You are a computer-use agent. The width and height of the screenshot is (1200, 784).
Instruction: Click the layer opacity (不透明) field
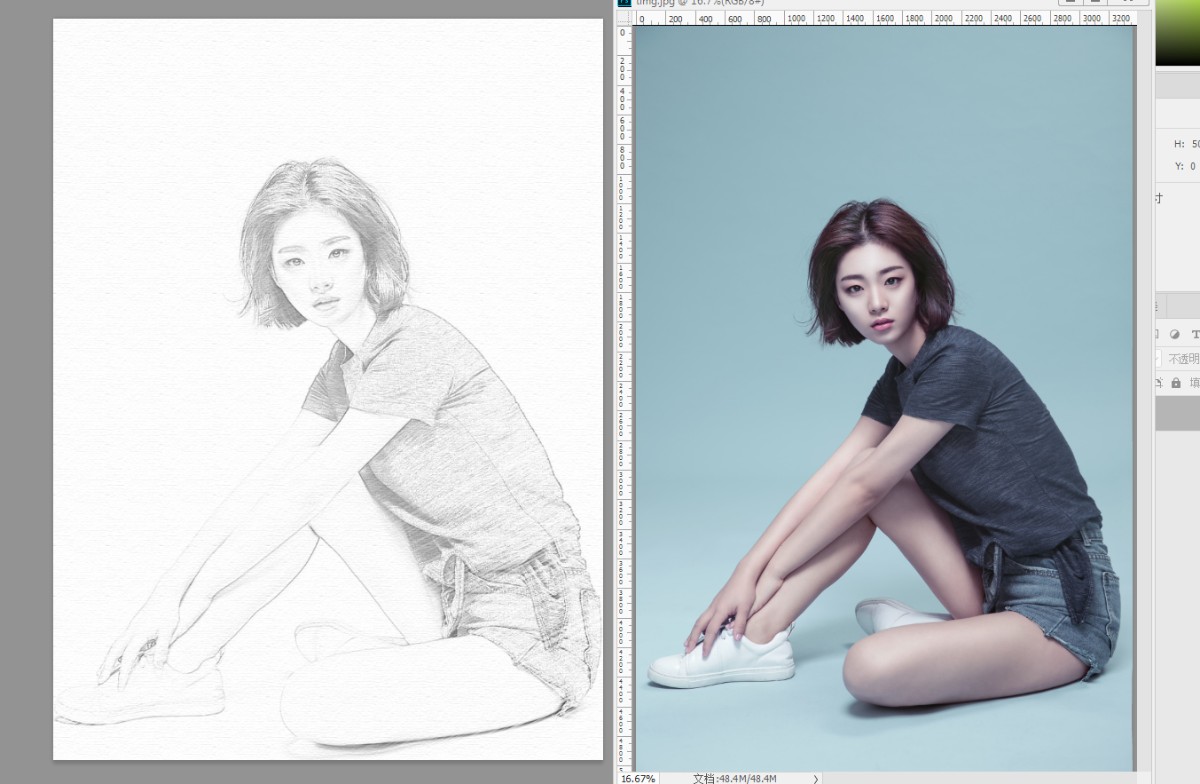coord(1183,358)
